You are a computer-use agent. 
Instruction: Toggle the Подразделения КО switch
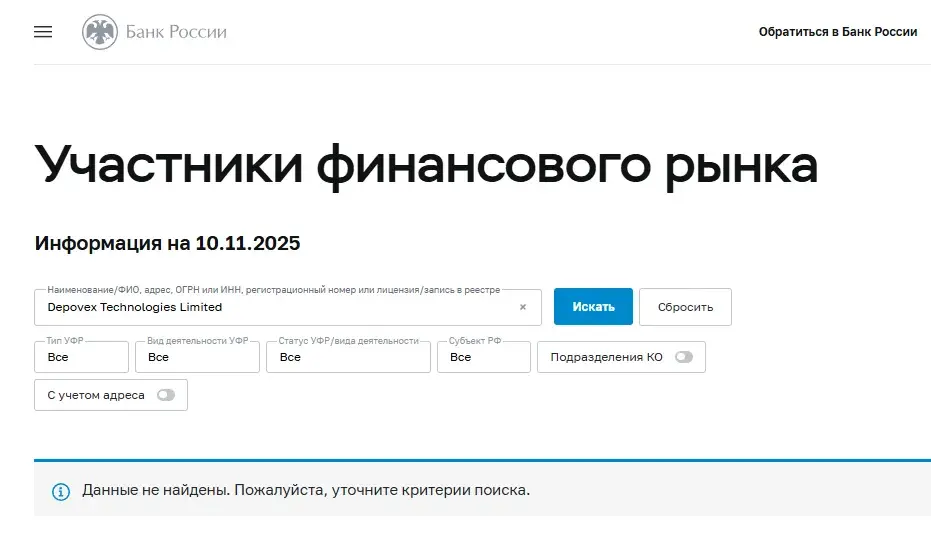pos(684,357)
